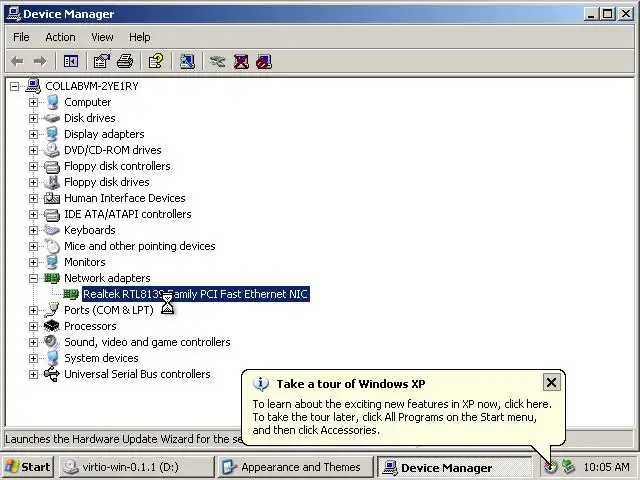Select the Monitors label
Screen dimensions: 640x480
click(84, 262)
